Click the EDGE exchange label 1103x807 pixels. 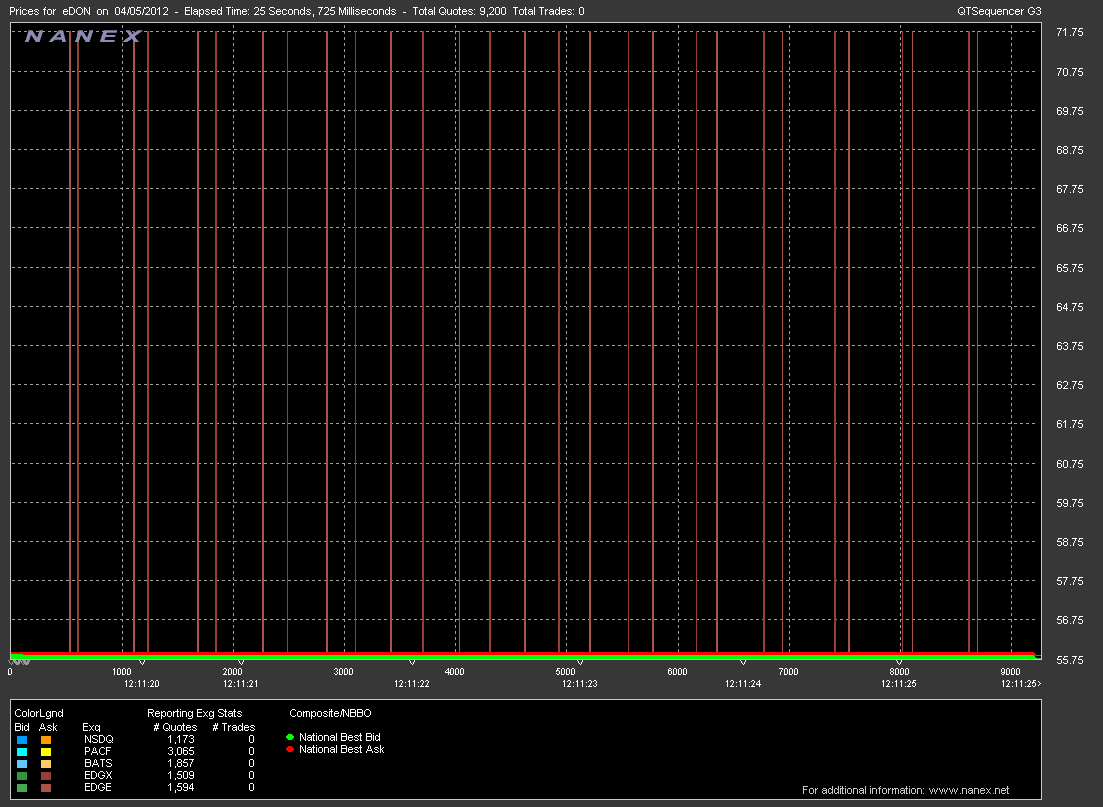[98, 787]
